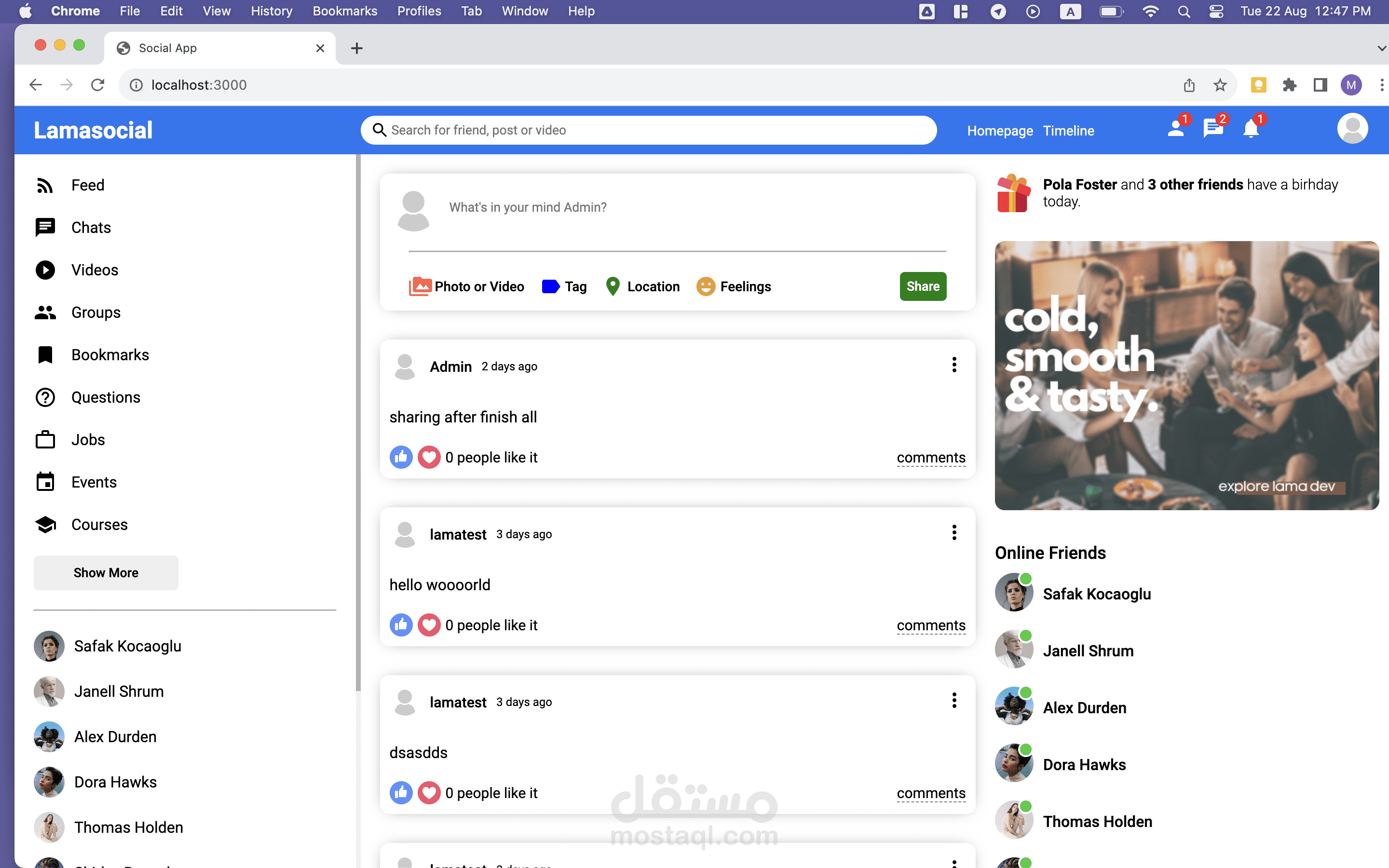The image size is (1389, 868).
Task: Choose the Feelings emoji option
Action: [x=734, y=286]
